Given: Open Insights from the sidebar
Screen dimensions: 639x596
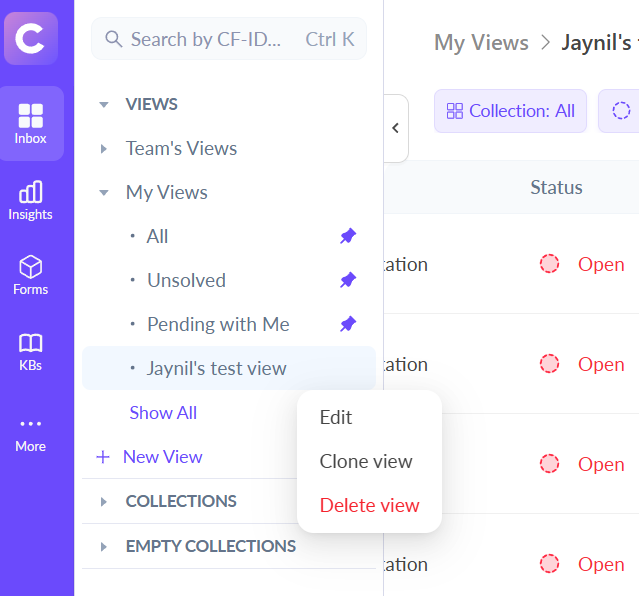Looking at the screenshot, I should click(x=31, y=200).
